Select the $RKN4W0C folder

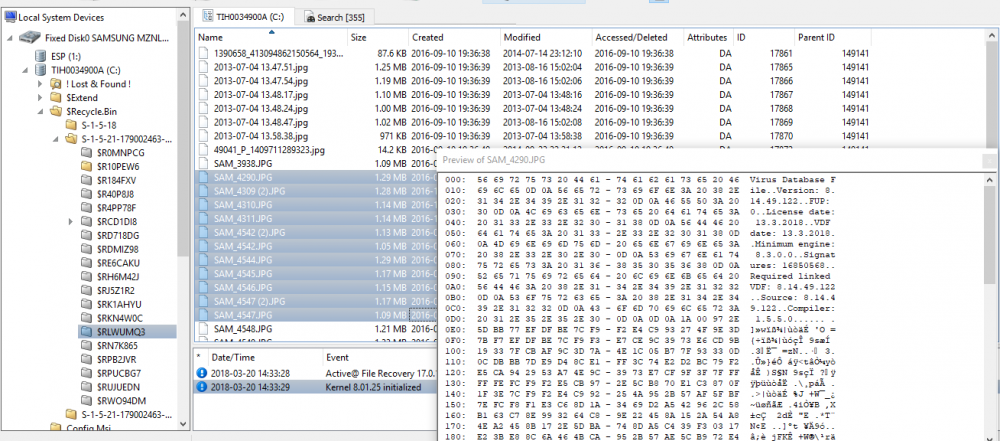click(x=120, y=318)
